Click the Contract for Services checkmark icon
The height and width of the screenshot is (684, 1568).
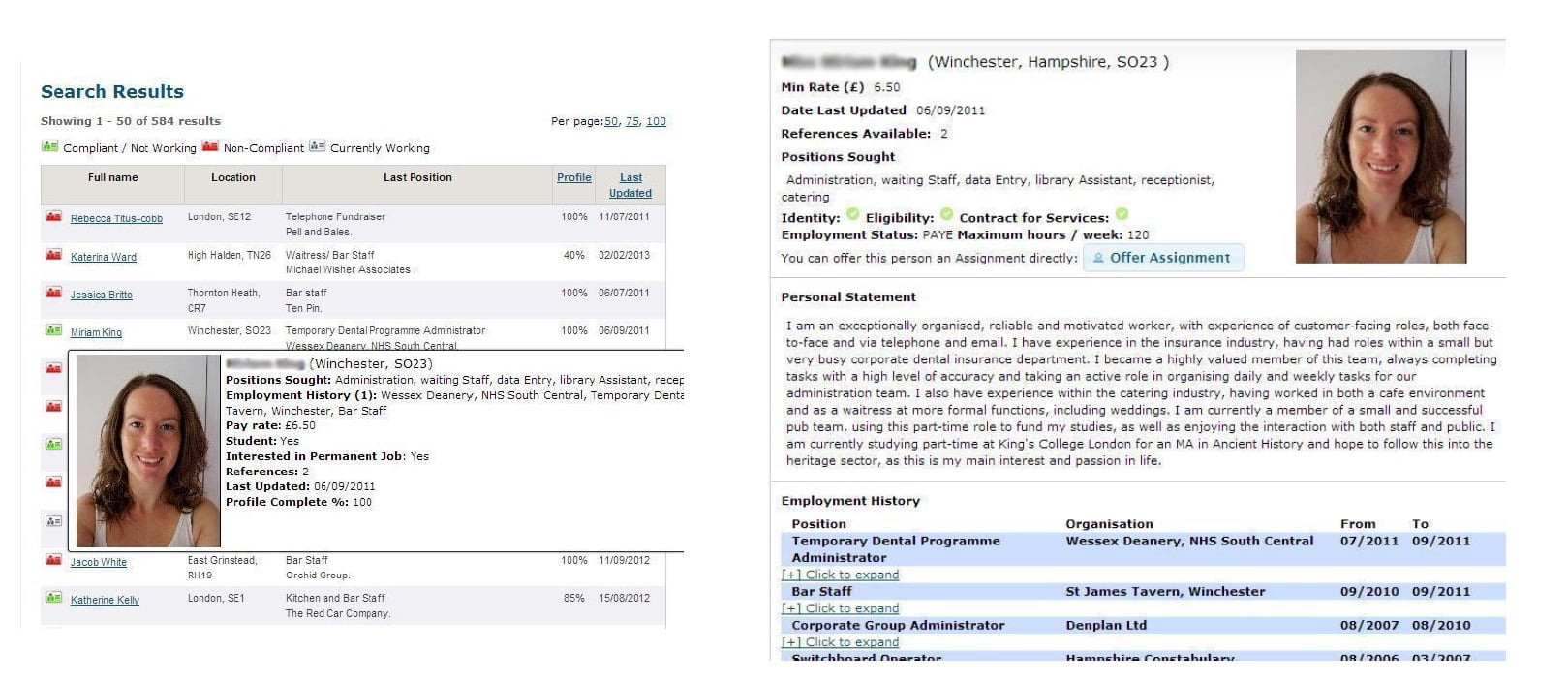1122,214
